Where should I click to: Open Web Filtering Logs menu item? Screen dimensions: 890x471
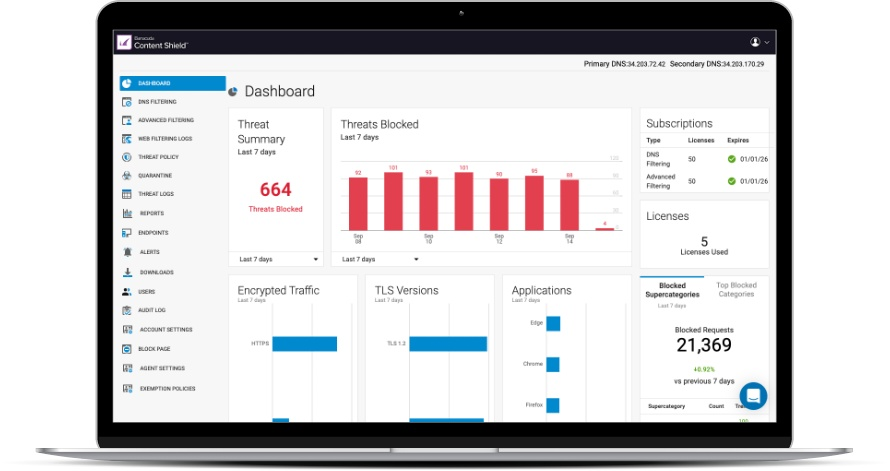[165, 138]
